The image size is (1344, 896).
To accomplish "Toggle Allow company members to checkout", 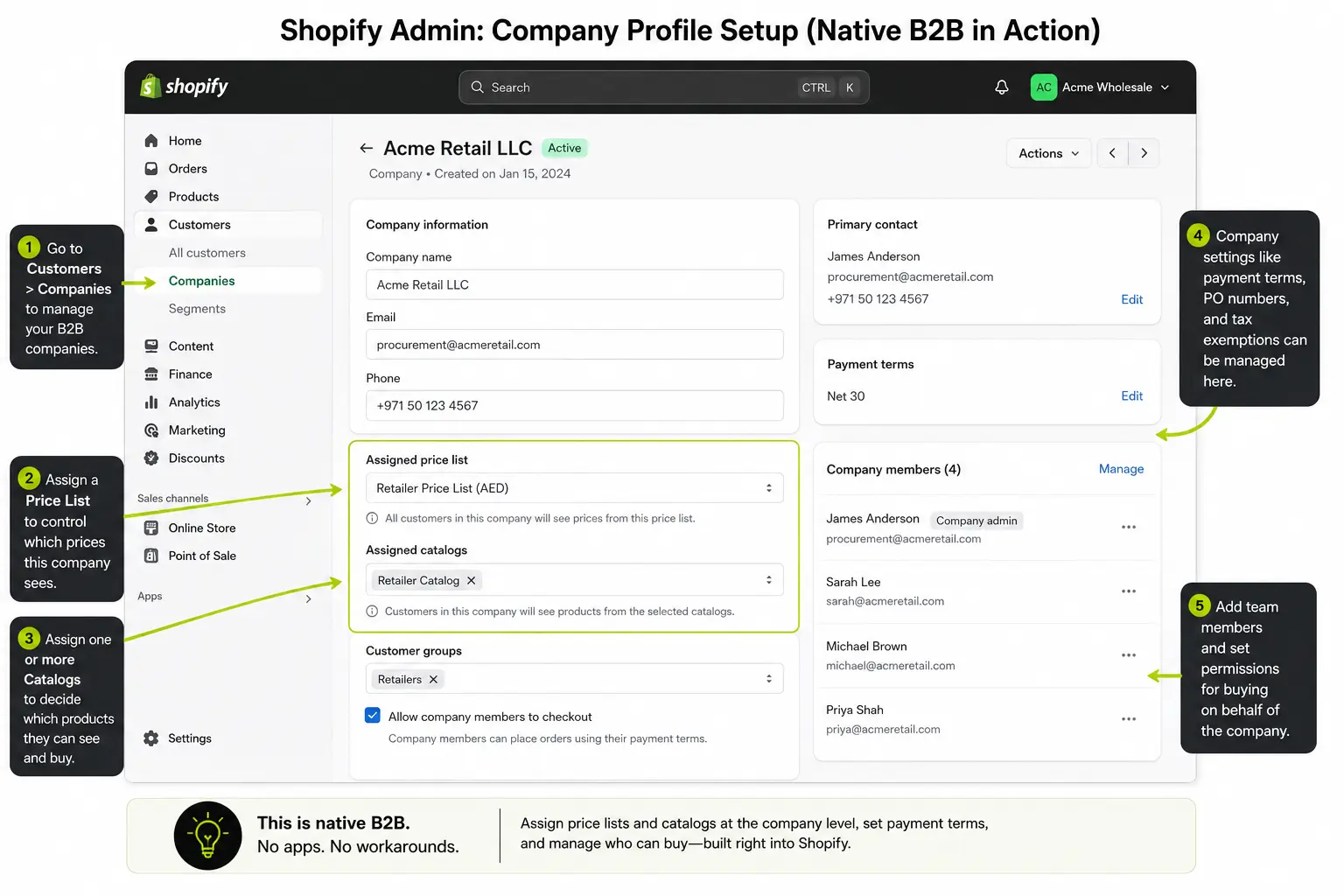I will click(x=373, y=716).
